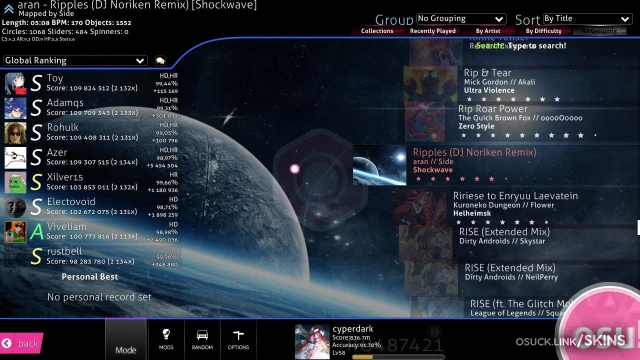
Task: Click the gold S rank on rustbell's score
Action: pos(36,257)
